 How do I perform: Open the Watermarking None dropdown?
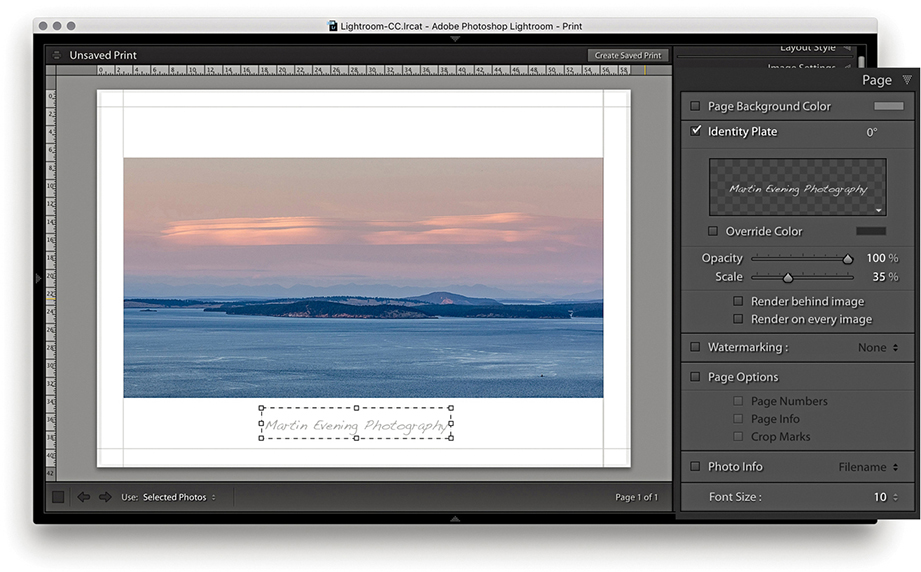(878, 348)
